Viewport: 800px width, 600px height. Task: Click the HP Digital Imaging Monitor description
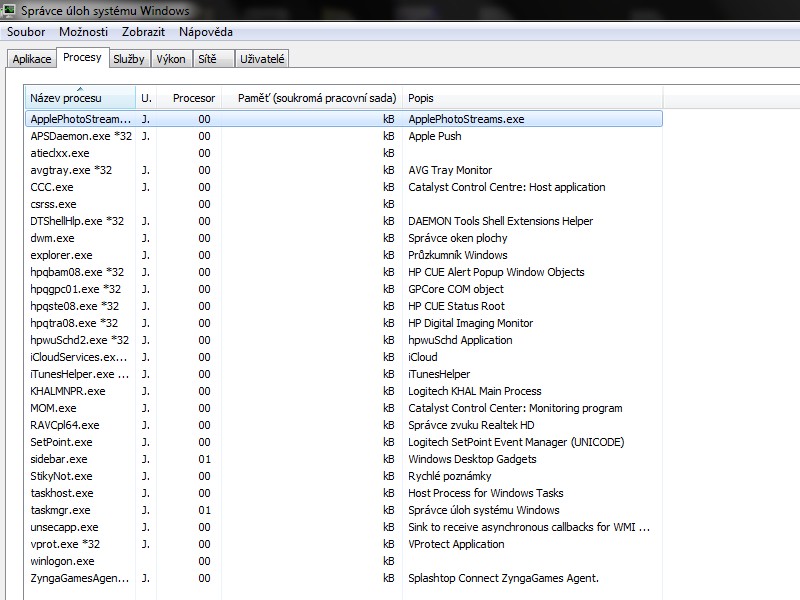tap(470, 323)
